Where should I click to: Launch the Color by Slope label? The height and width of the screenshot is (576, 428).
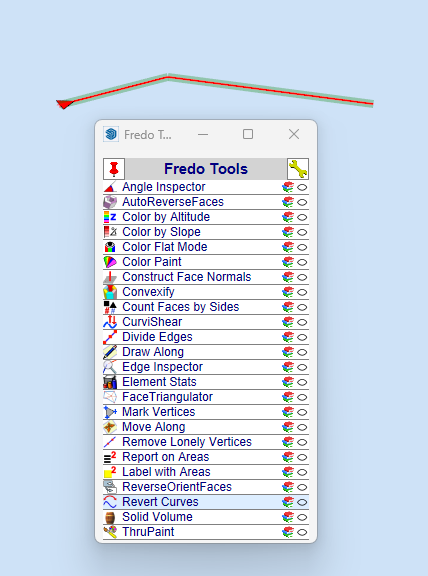click(x=161, y=232)
